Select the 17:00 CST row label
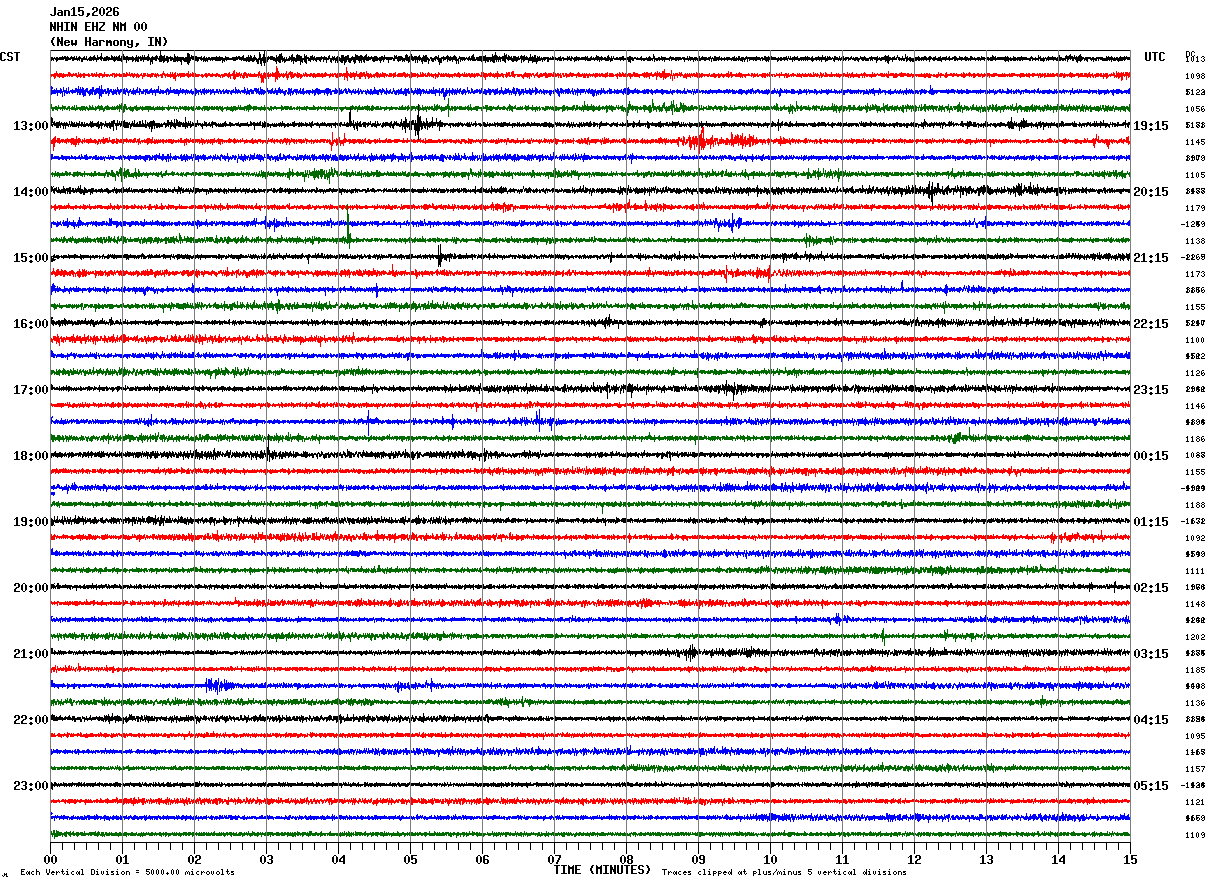Screen dimensions: 1210x886 pyautogui.click(x=30, y=390)
